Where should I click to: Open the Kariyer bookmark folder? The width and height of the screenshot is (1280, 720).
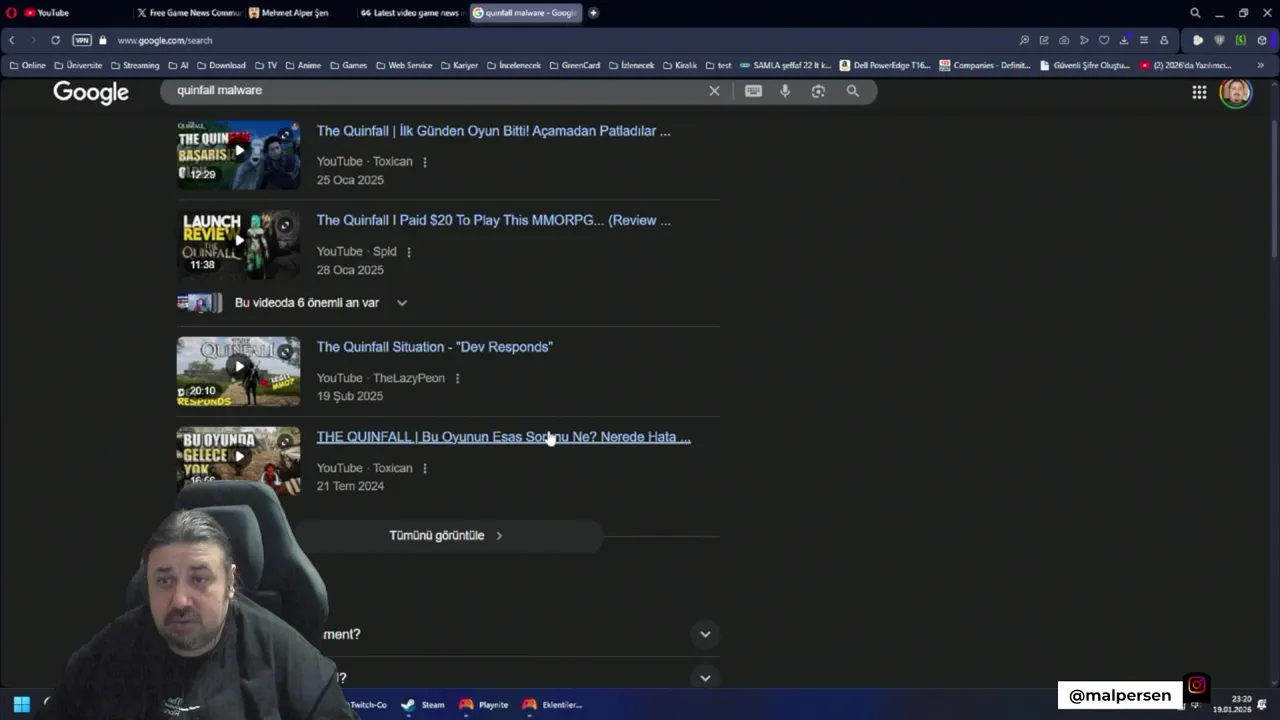coord(459,65)
